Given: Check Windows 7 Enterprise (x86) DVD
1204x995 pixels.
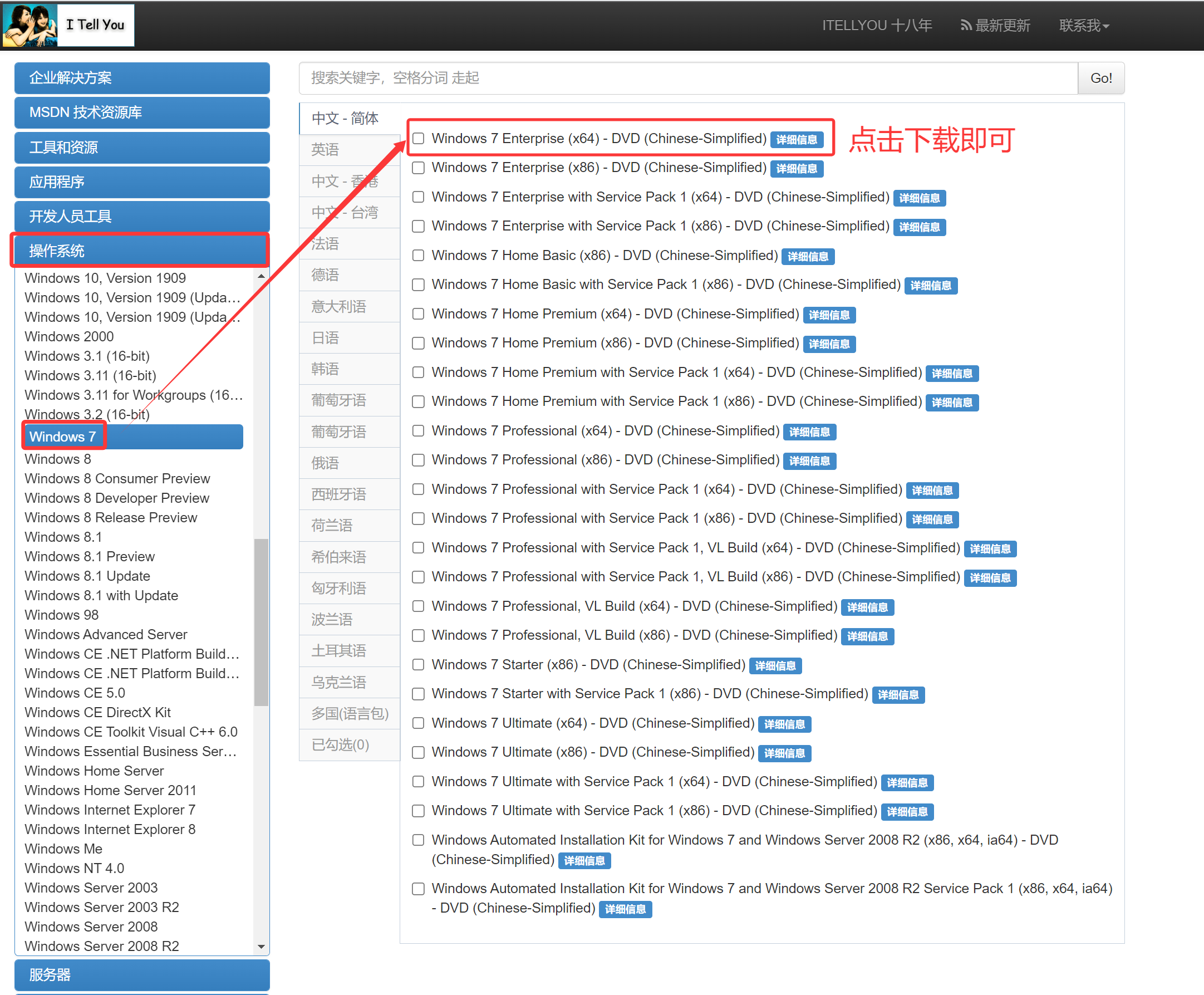Looking at the screenshot, I should click(x=419, y=168).
